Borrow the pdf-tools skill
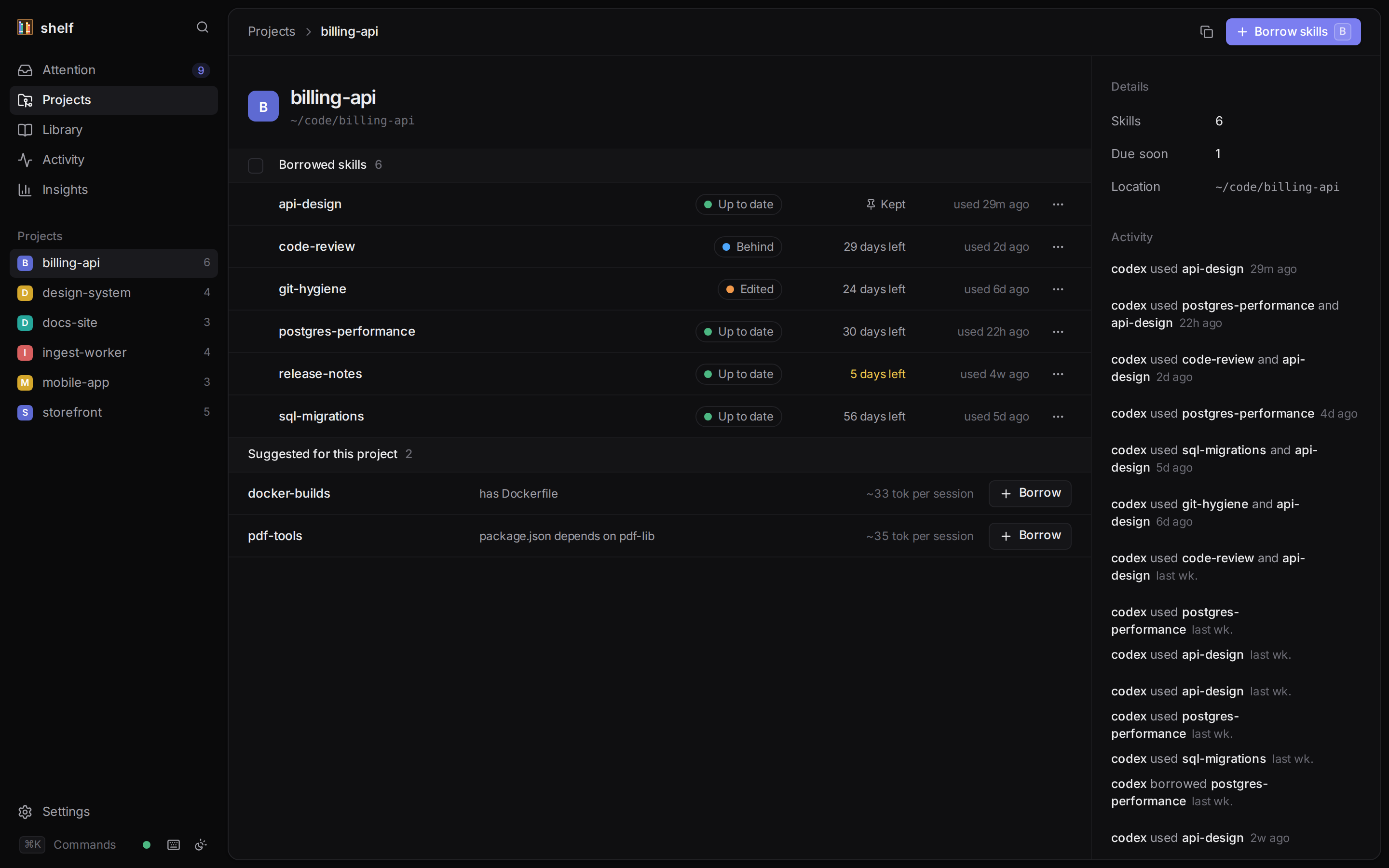Image resolution: width=1389 pixels, height=868 pixels. (x=1030, y=536)
